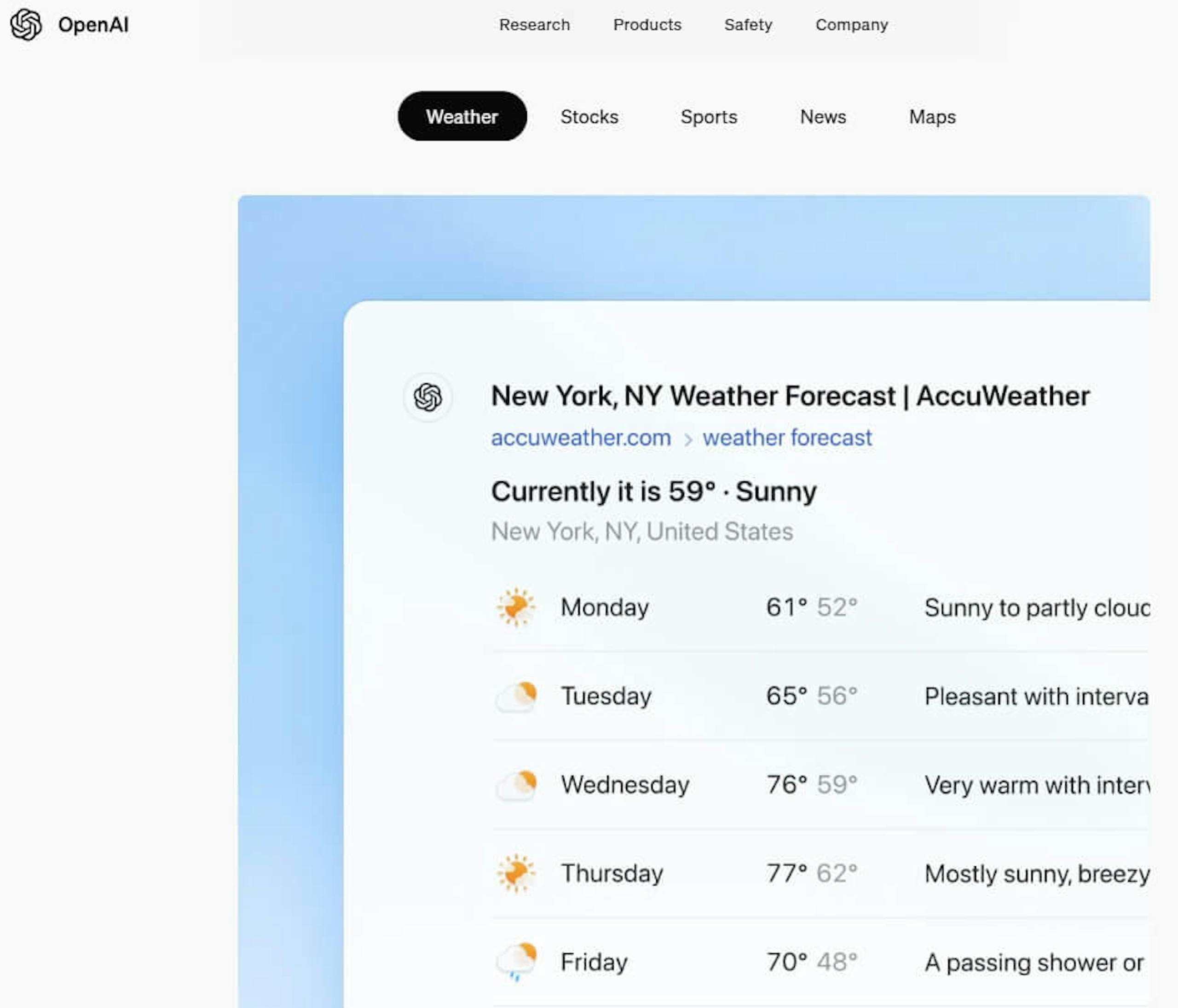
Task: Click the ChatGPT logo beside forecast title
Action: (x=427, y=397)
